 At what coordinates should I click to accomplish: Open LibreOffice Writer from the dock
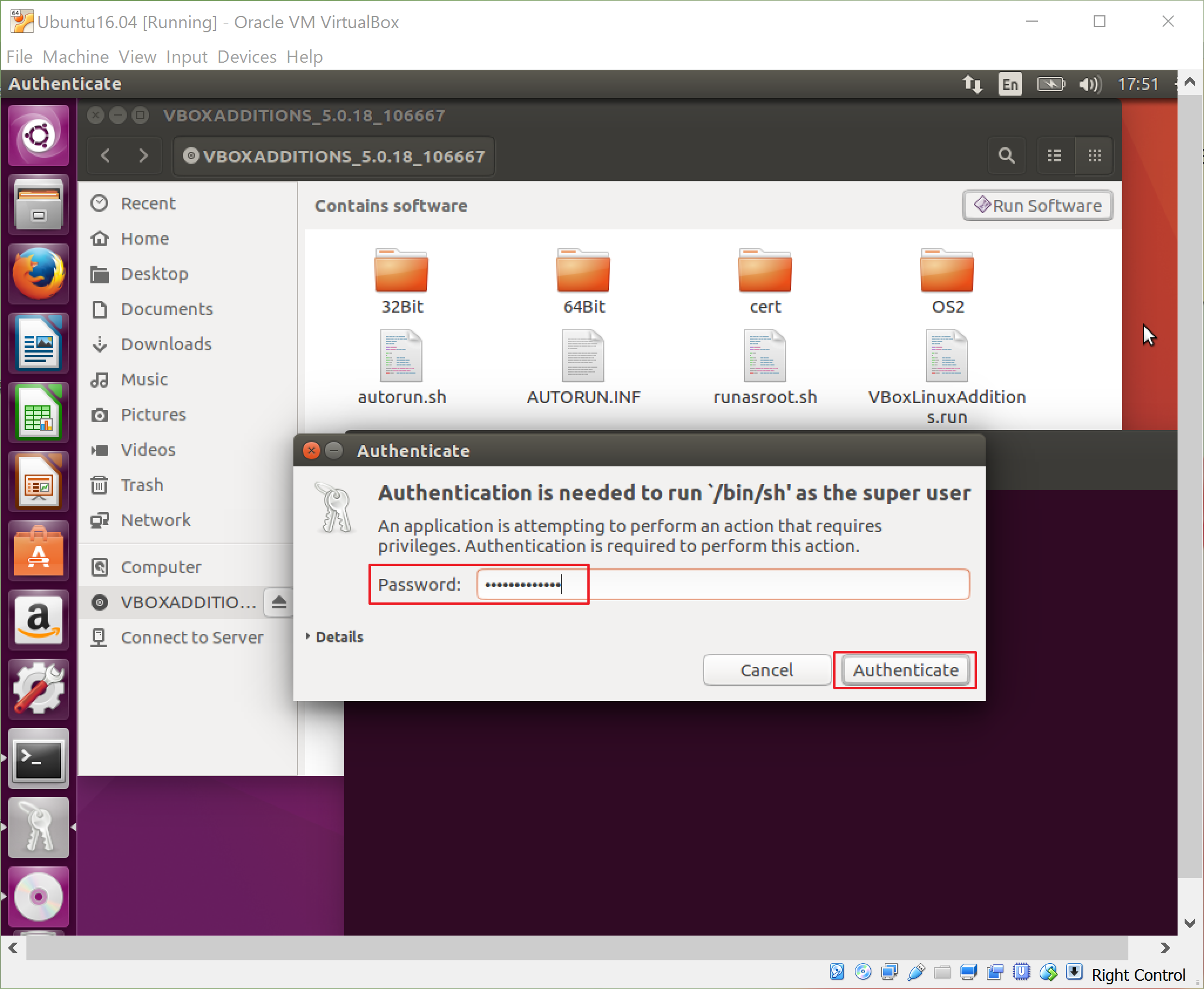[39, 343]
